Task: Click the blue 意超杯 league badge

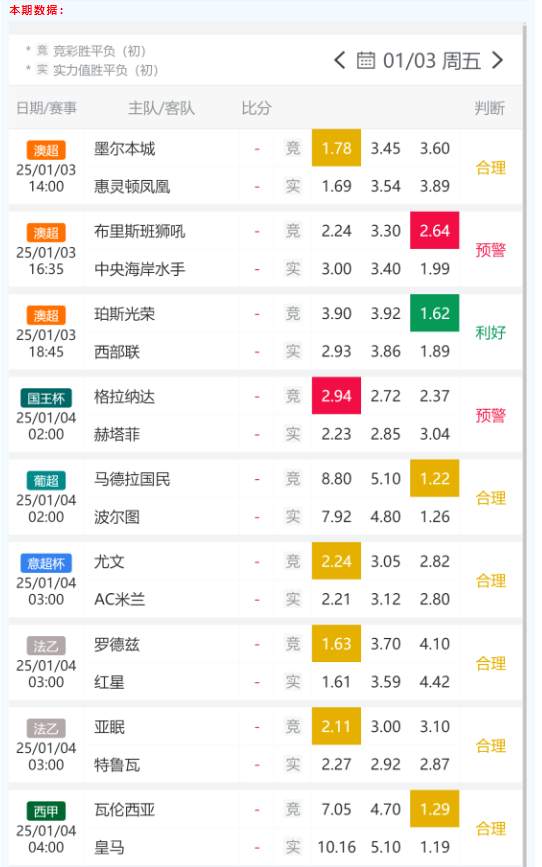Action: (x=46, y=563)
